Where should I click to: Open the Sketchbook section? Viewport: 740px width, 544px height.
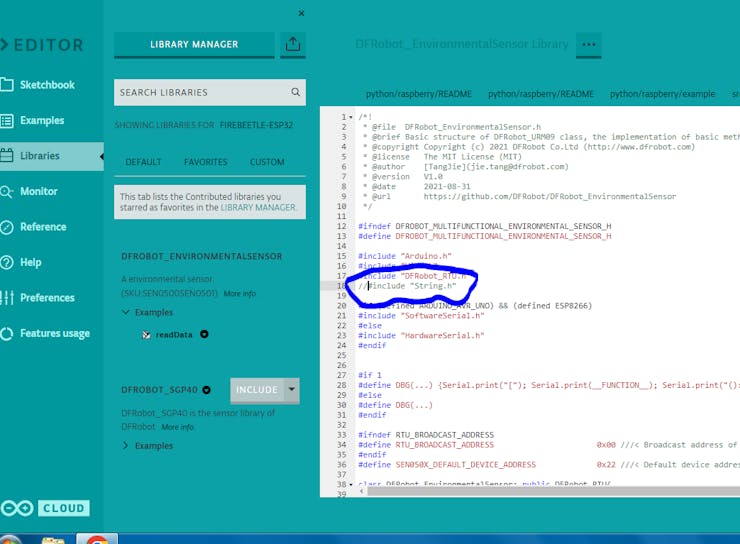coord(47,85)
